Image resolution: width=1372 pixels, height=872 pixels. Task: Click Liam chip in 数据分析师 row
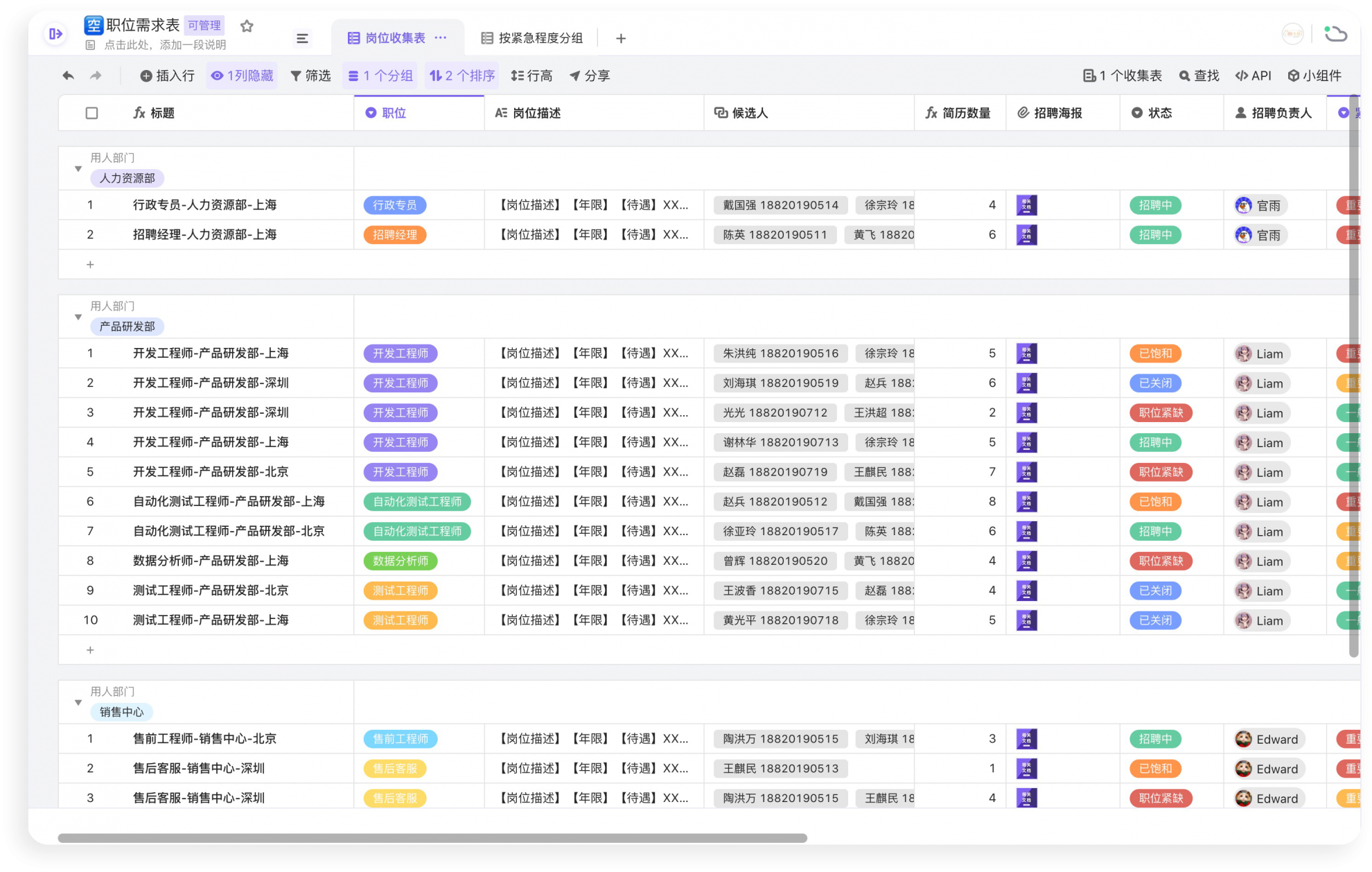[1261, 561]
